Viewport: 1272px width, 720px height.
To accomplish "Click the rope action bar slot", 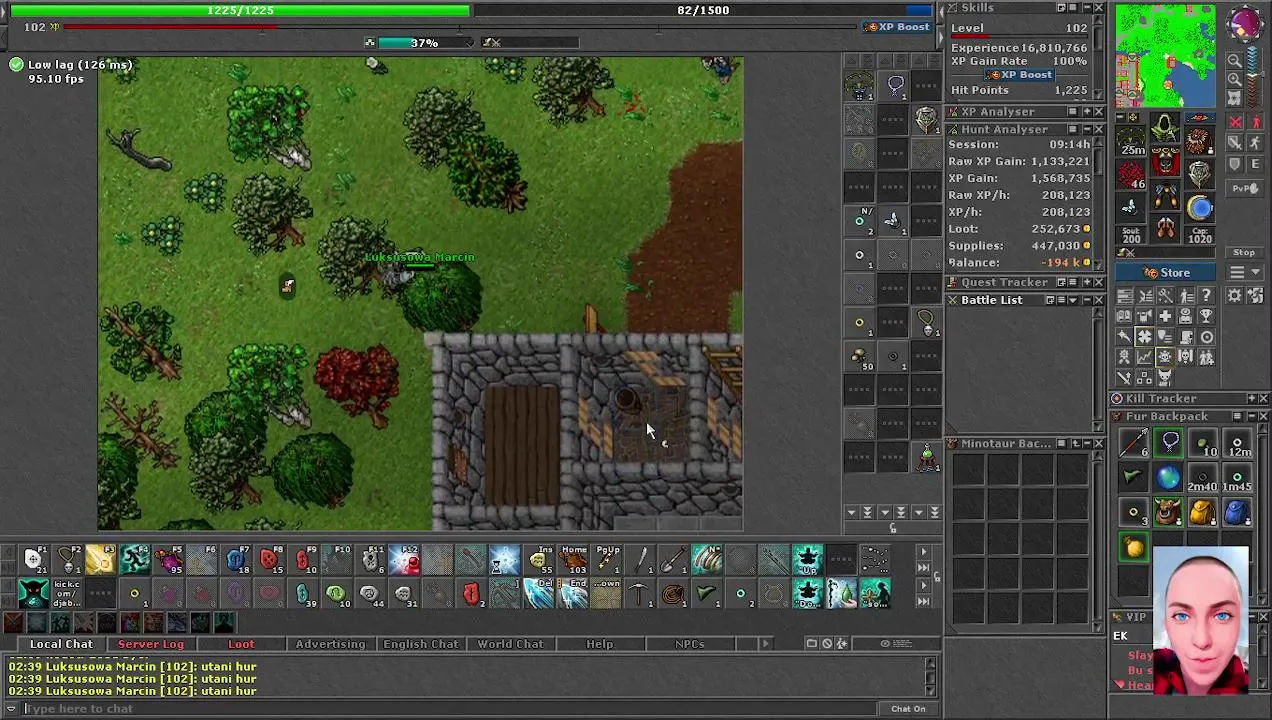I will tap(674, 593).
